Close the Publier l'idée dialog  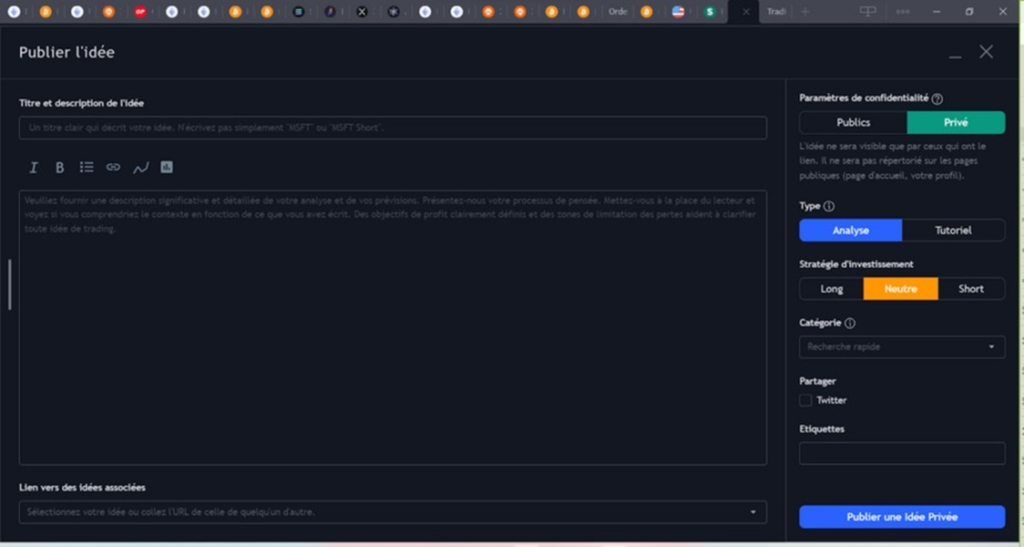tap(986, 52)
